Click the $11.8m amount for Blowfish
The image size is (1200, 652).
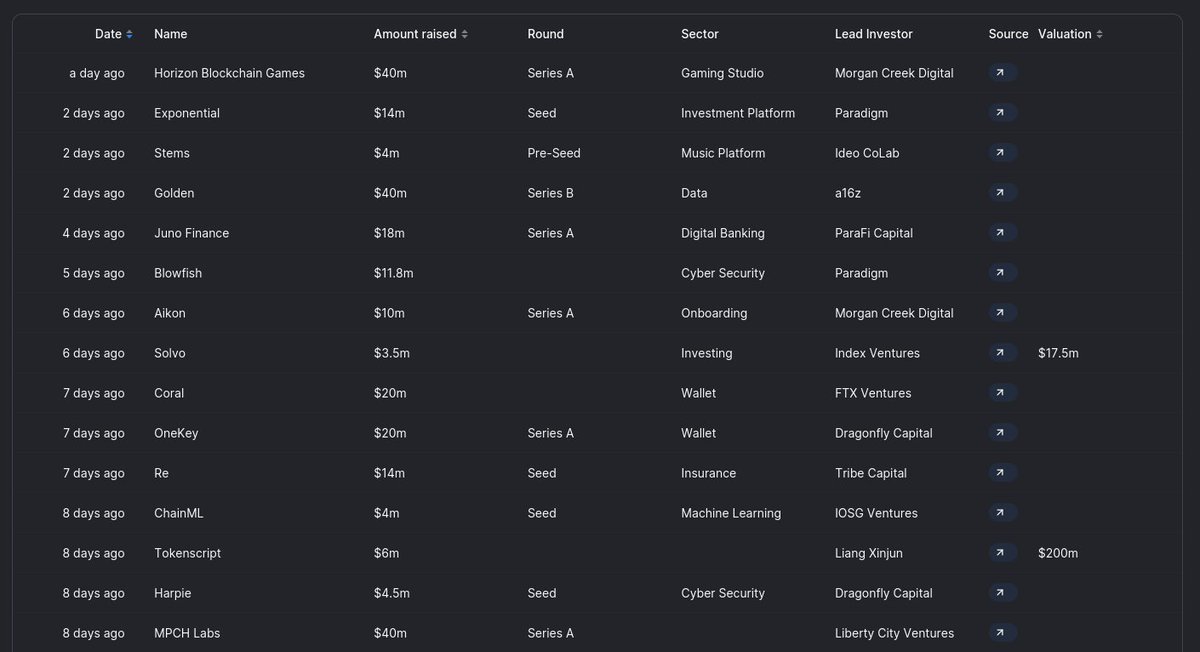point(394,273)
